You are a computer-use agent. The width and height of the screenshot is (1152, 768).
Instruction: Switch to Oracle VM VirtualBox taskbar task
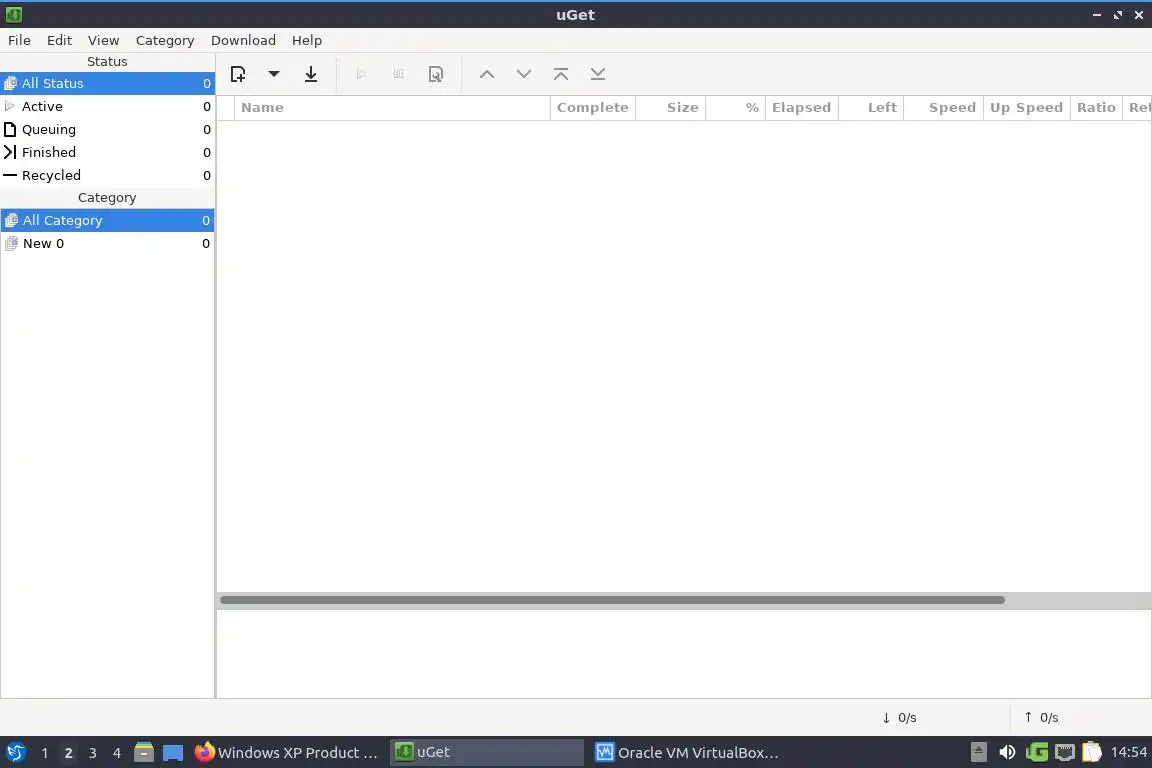[688, 753]
